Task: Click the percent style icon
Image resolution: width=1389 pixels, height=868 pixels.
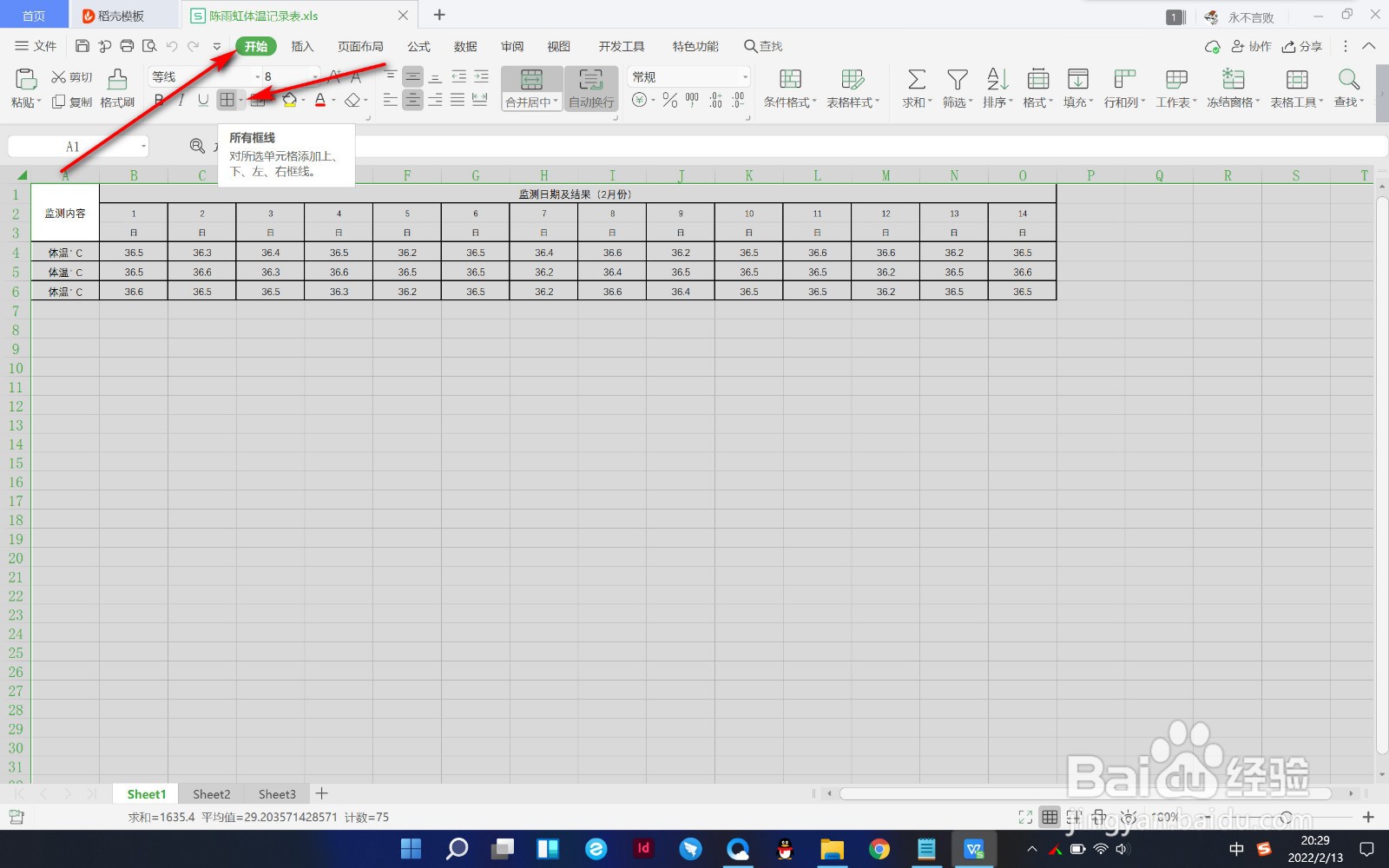Action: pos(669,101)
